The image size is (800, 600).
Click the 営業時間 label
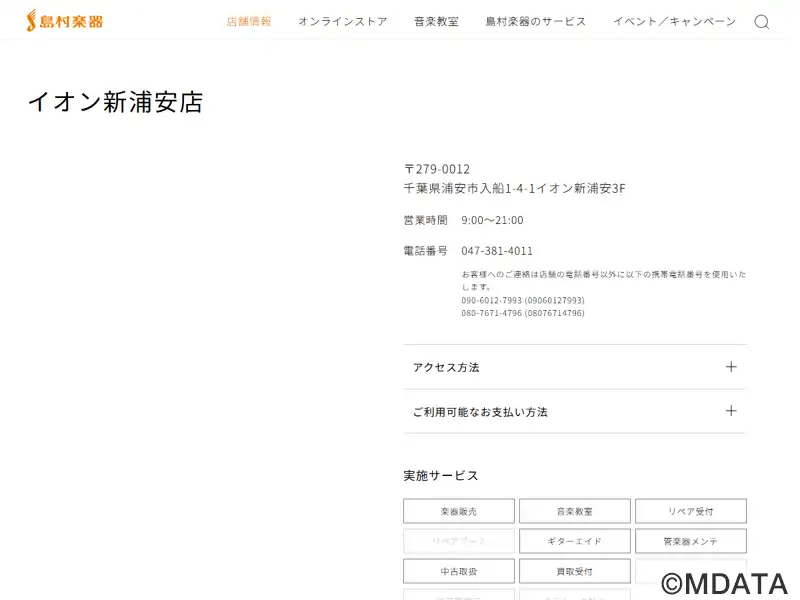point(426,220)
